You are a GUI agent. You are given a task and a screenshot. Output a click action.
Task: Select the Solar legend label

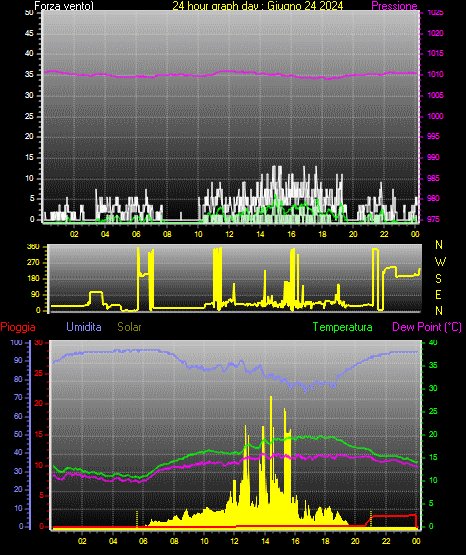130,327
